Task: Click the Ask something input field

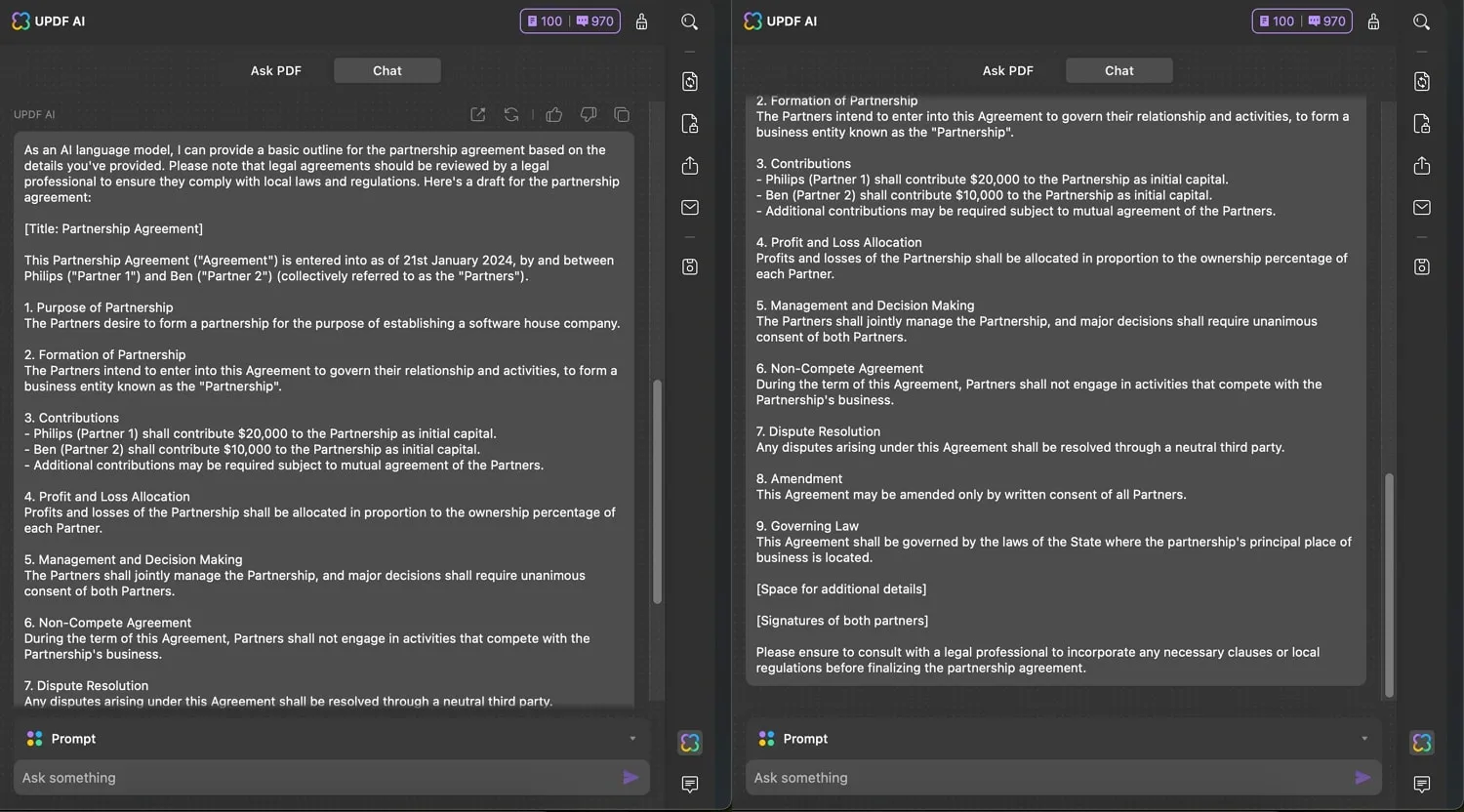Action: coord(293,777)
